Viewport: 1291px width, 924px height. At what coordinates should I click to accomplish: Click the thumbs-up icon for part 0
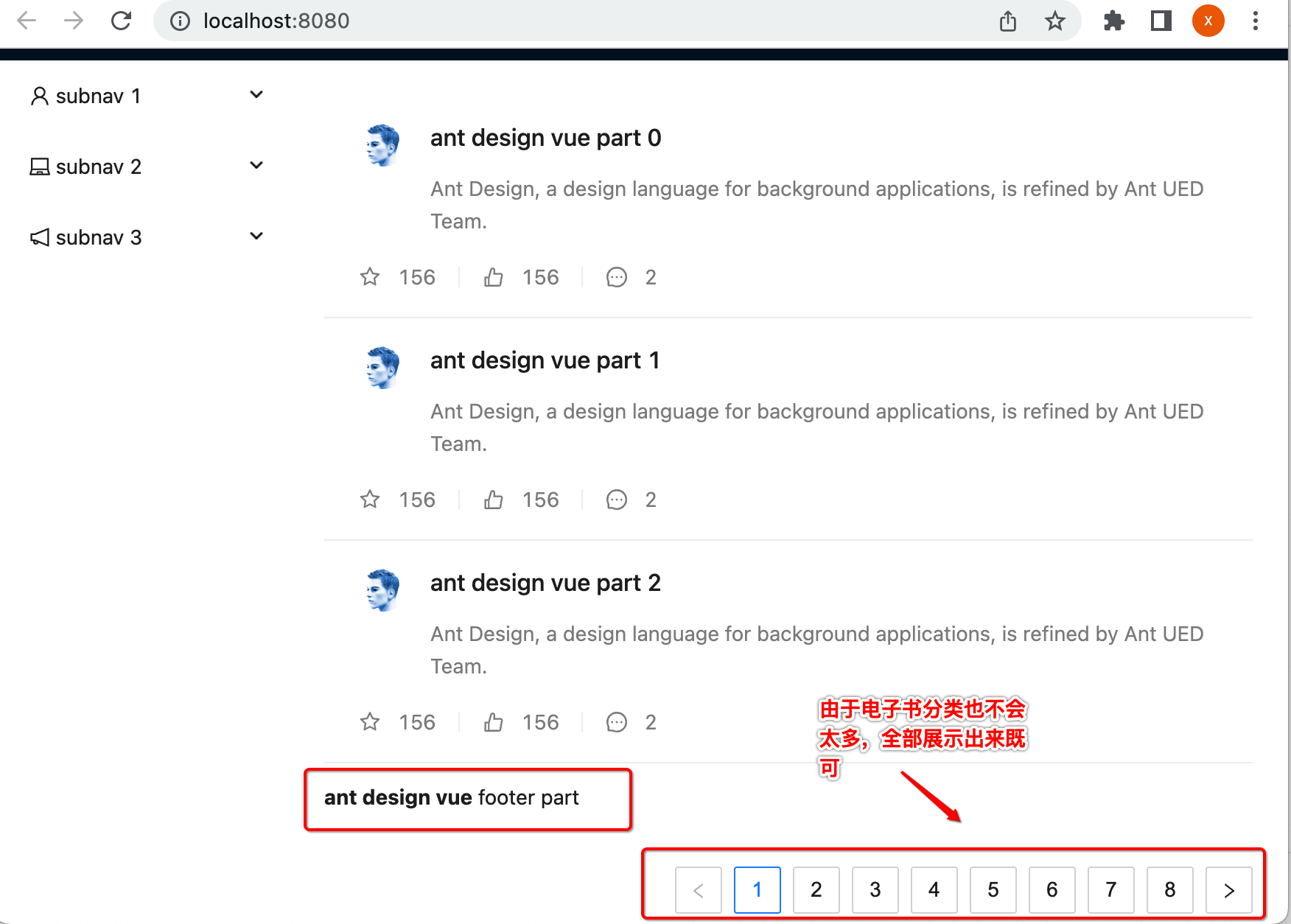(x=494, y=277)
